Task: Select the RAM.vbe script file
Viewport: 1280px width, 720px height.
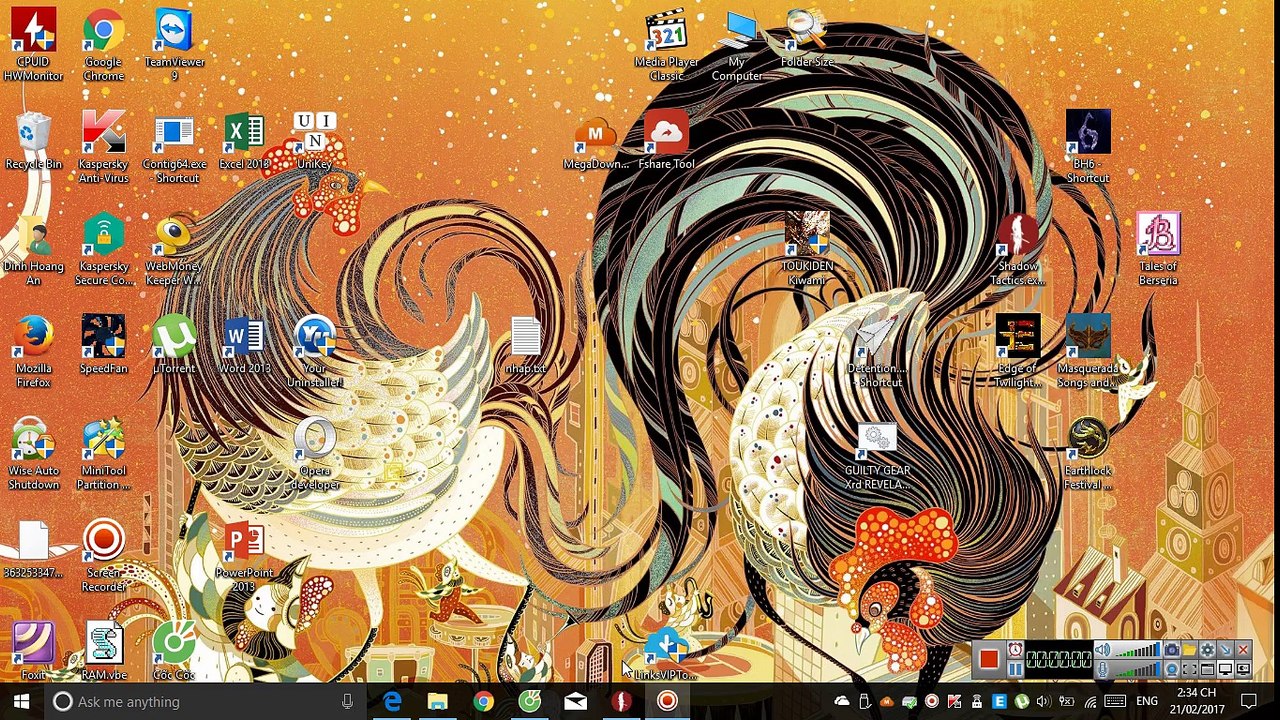Action: pyautogui.click(x=103, y=650)
